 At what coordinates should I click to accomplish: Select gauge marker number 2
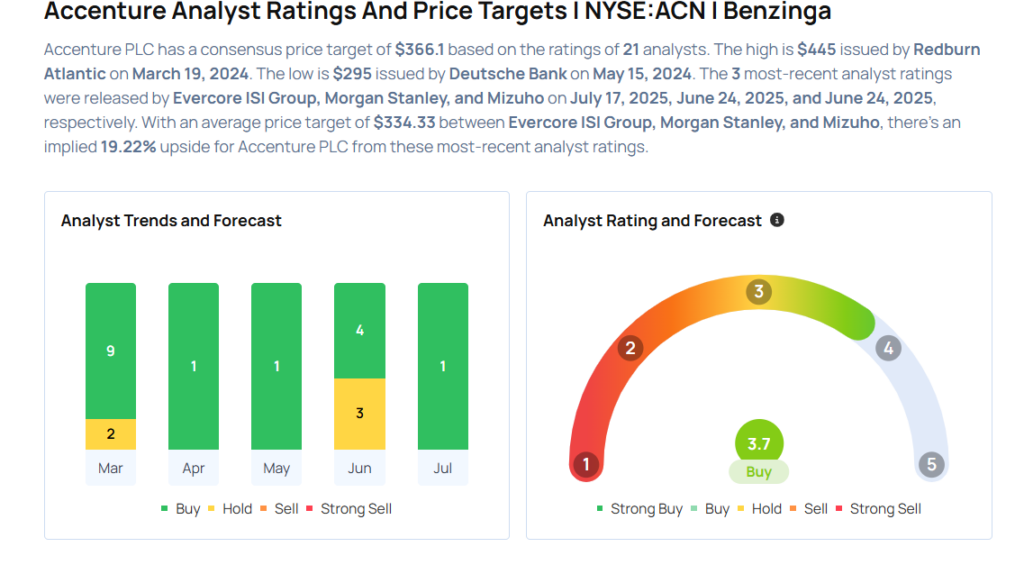click(x=630, y=348)
